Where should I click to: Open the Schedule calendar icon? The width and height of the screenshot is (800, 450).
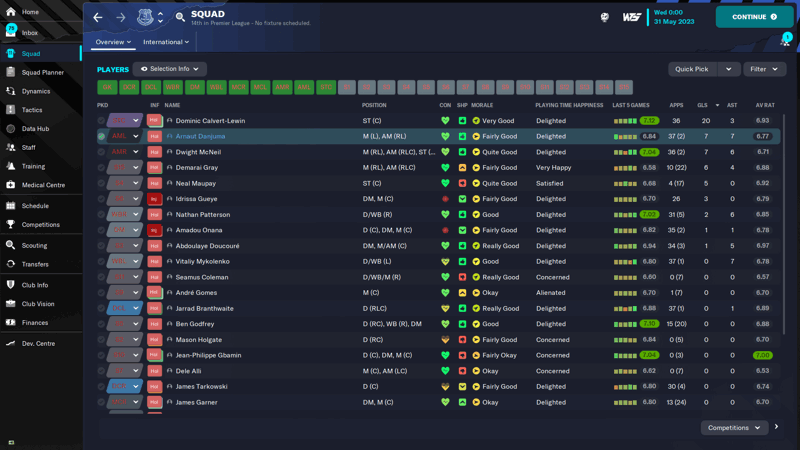click(11, 206)
